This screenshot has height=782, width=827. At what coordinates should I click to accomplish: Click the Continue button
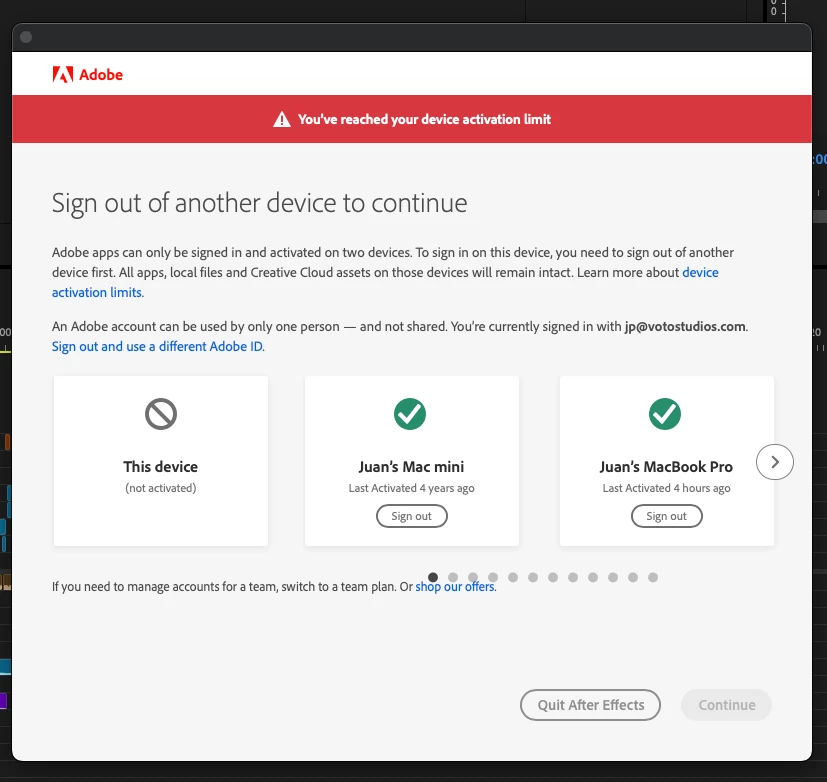[x=726, y=704]
